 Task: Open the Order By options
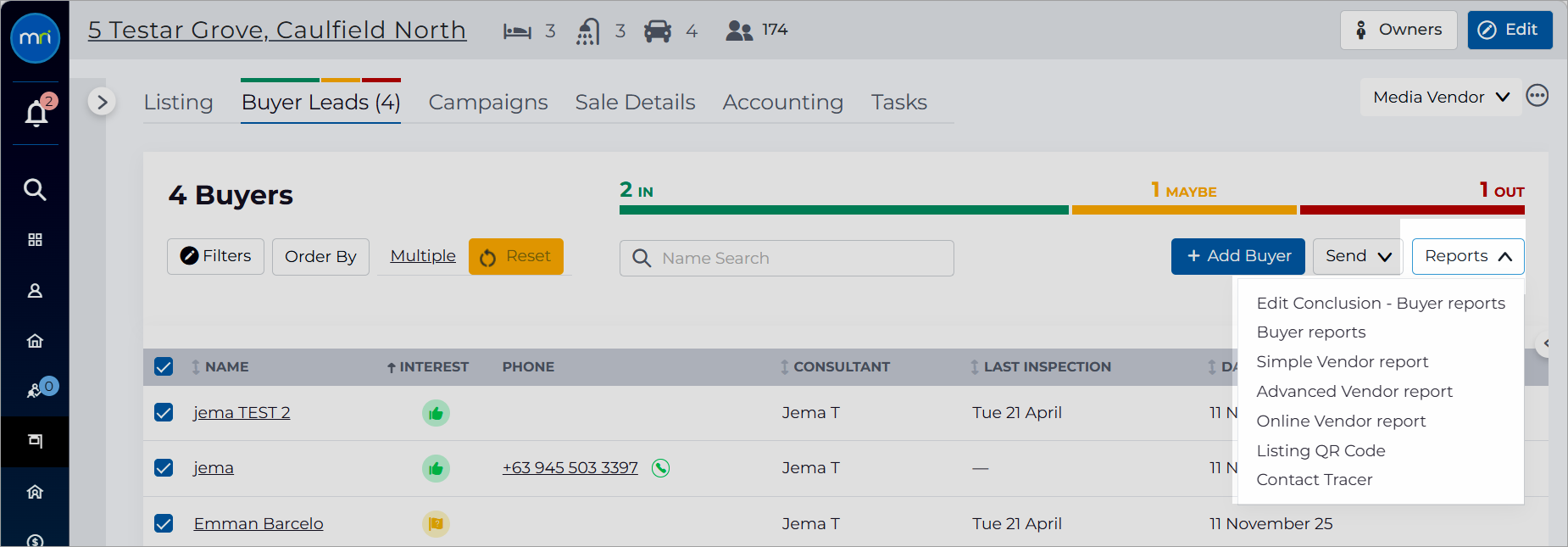click(x=320, y=257)
